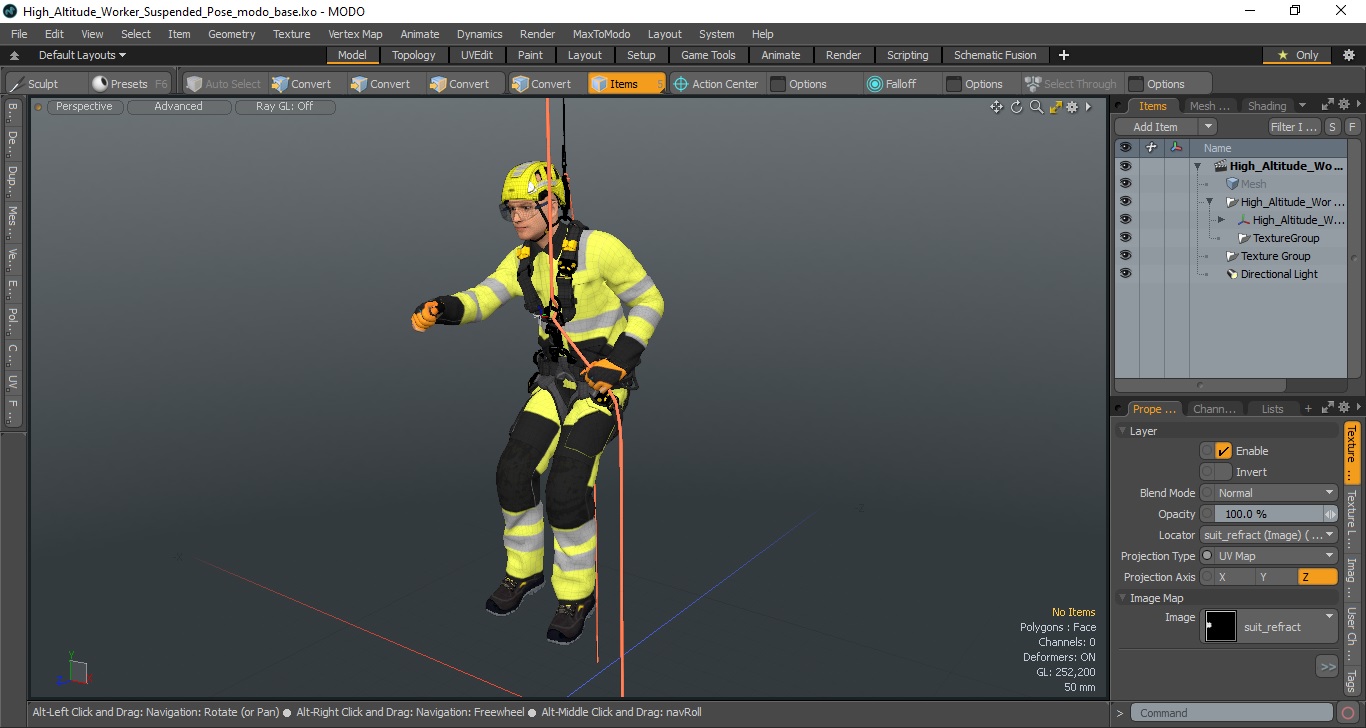Expand the Items panel to full size
Viewport: 1366px width, 728px height.
coord(1328,104)
